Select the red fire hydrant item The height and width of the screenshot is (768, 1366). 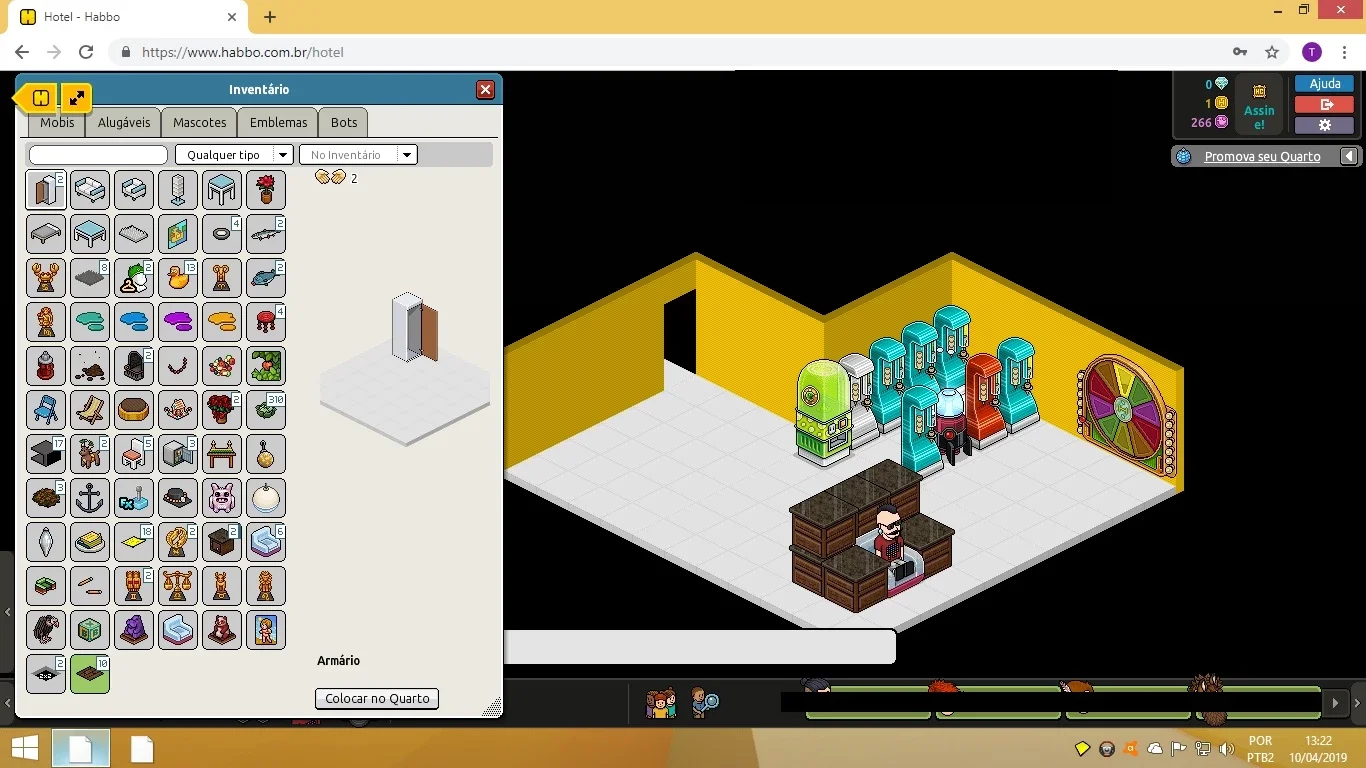pyautogui.click(x=46, y=366)
